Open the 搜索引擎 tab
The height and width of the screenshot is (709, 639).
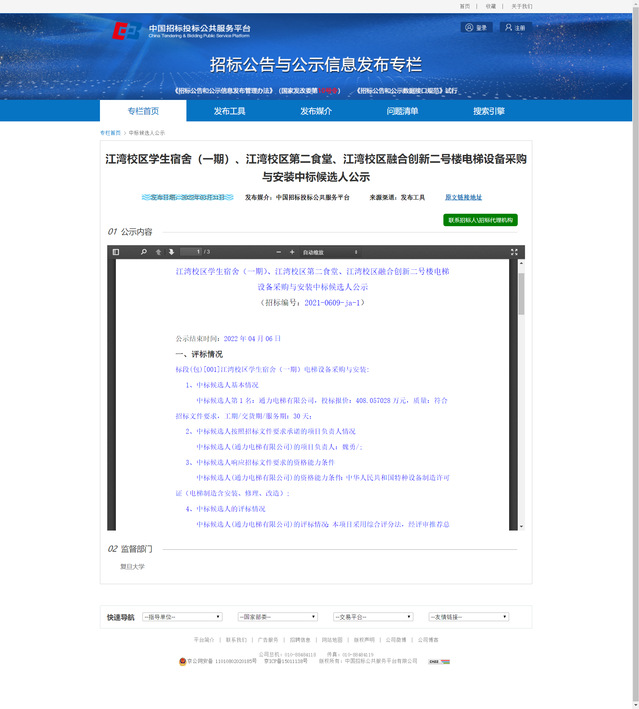tap(489, 111)
